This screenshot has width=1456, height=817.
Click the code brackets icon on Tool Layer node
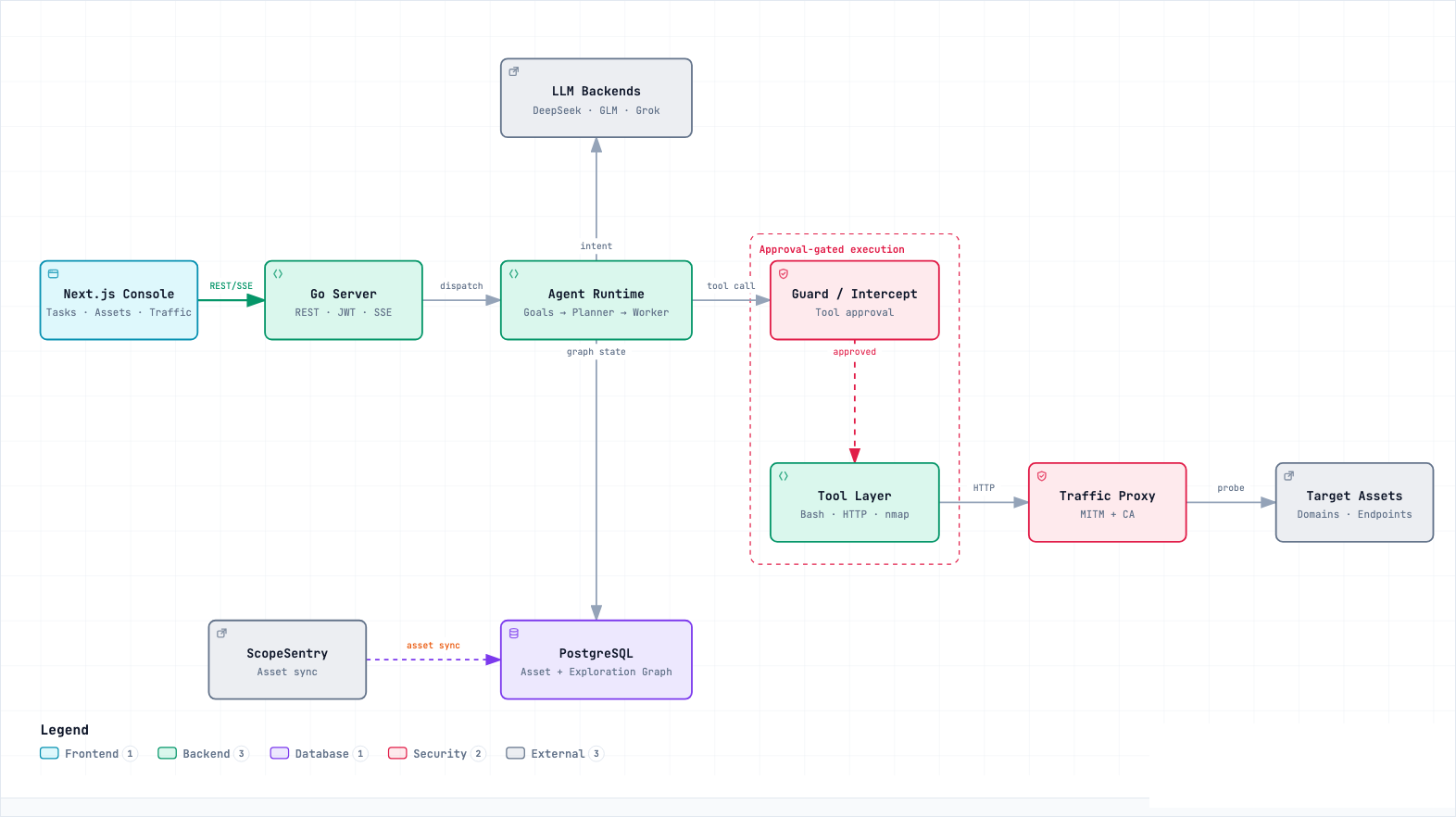784,476
